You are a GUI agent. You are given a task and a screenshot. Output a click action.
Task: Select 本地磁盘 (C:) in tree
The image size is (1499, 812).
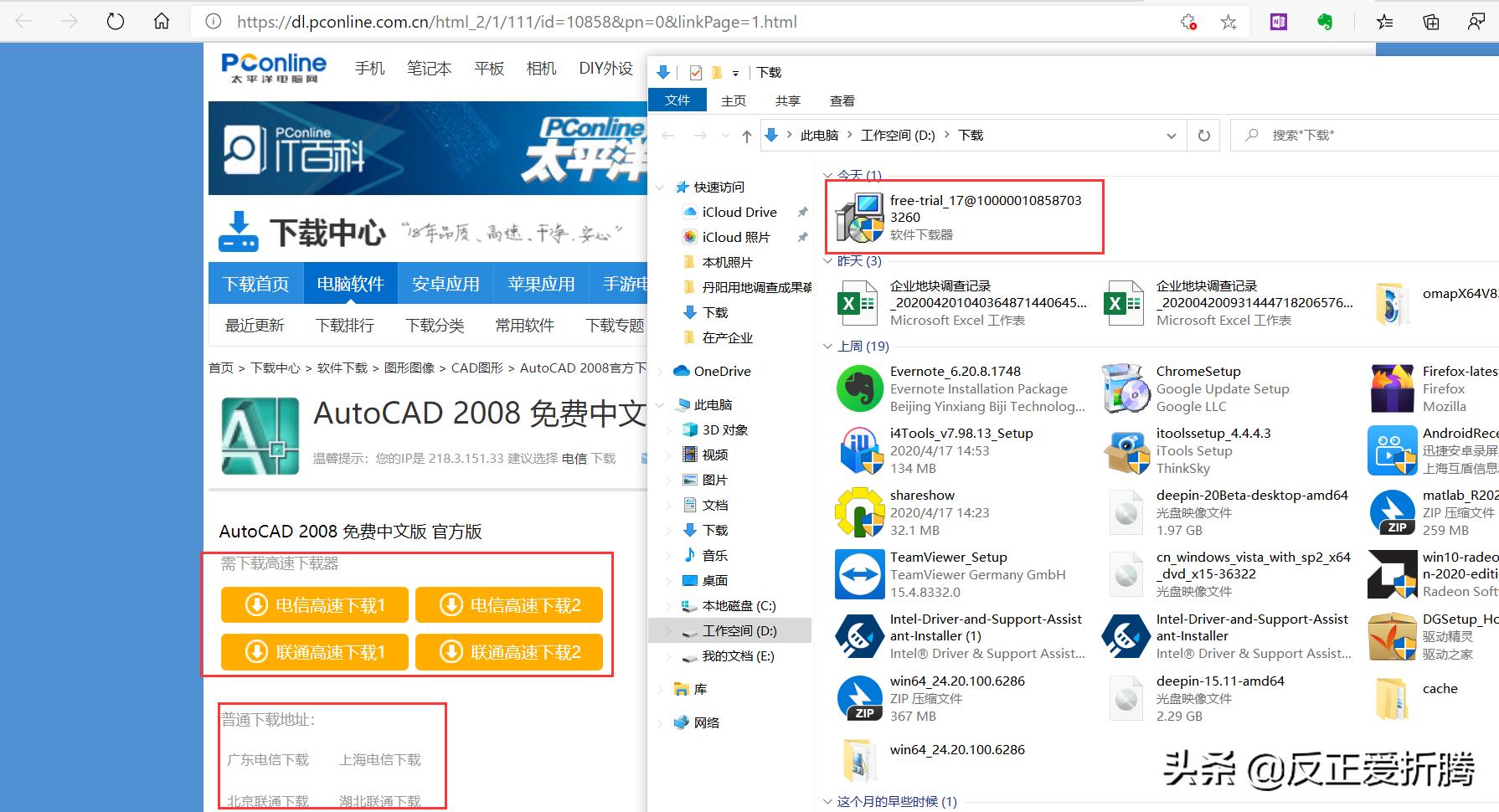(739, 606)
